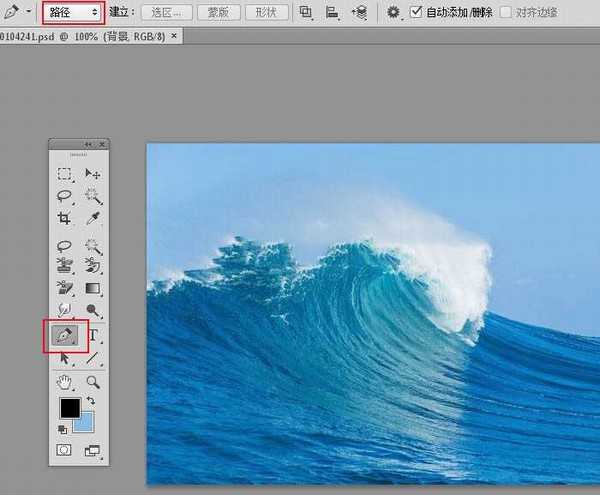The width and height of the screenshot is (600, 495).
Task: Pick the Eyedropper tool
Action: [93, 218]
